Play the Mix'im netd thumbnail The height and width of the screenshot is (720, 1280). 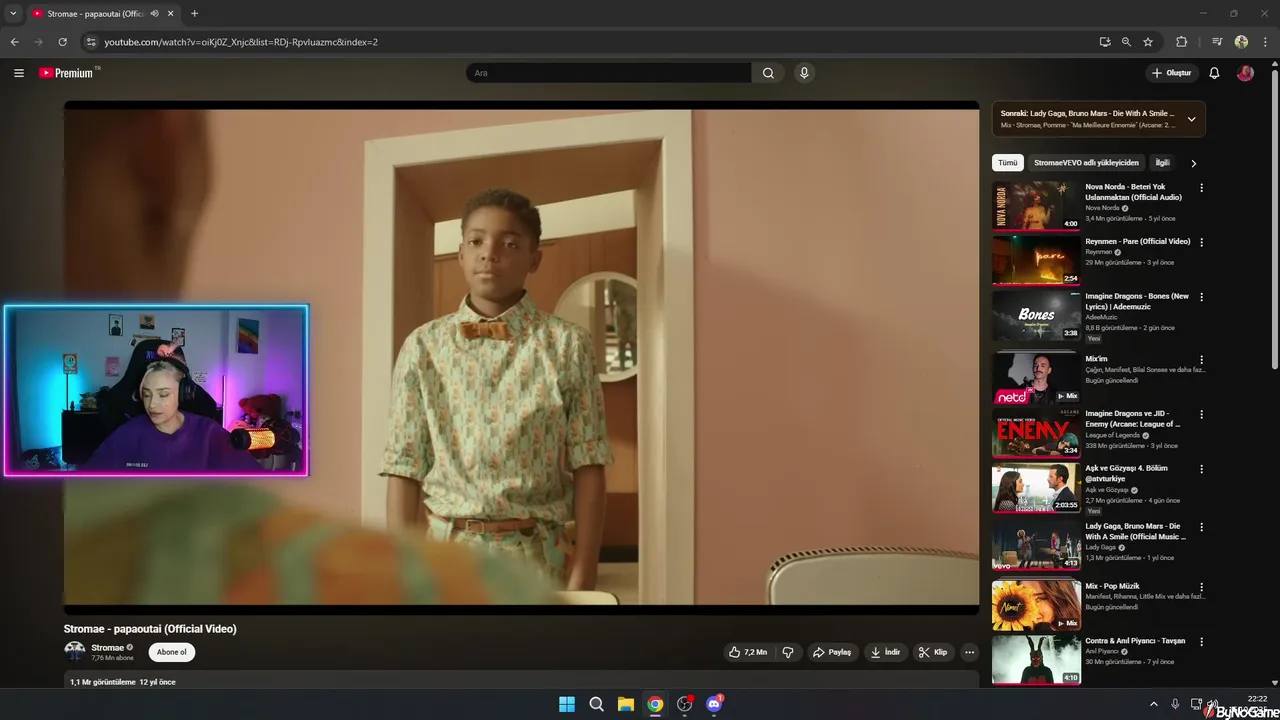[x=1036, y=377]
